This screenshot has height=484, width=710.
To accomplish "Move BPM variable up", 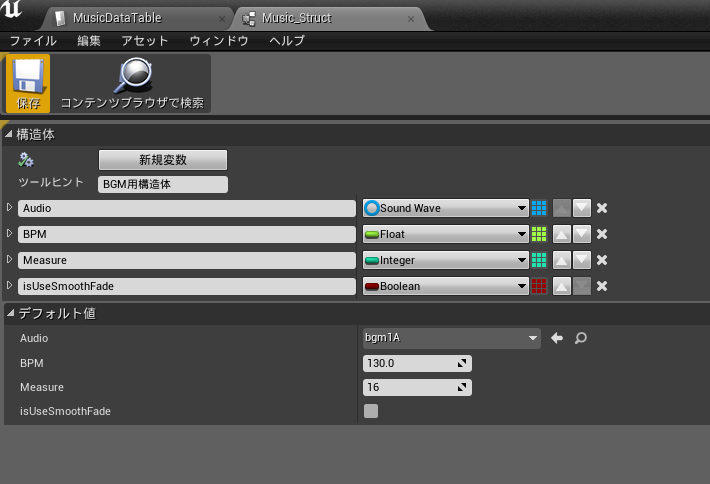I will point(562,234).
